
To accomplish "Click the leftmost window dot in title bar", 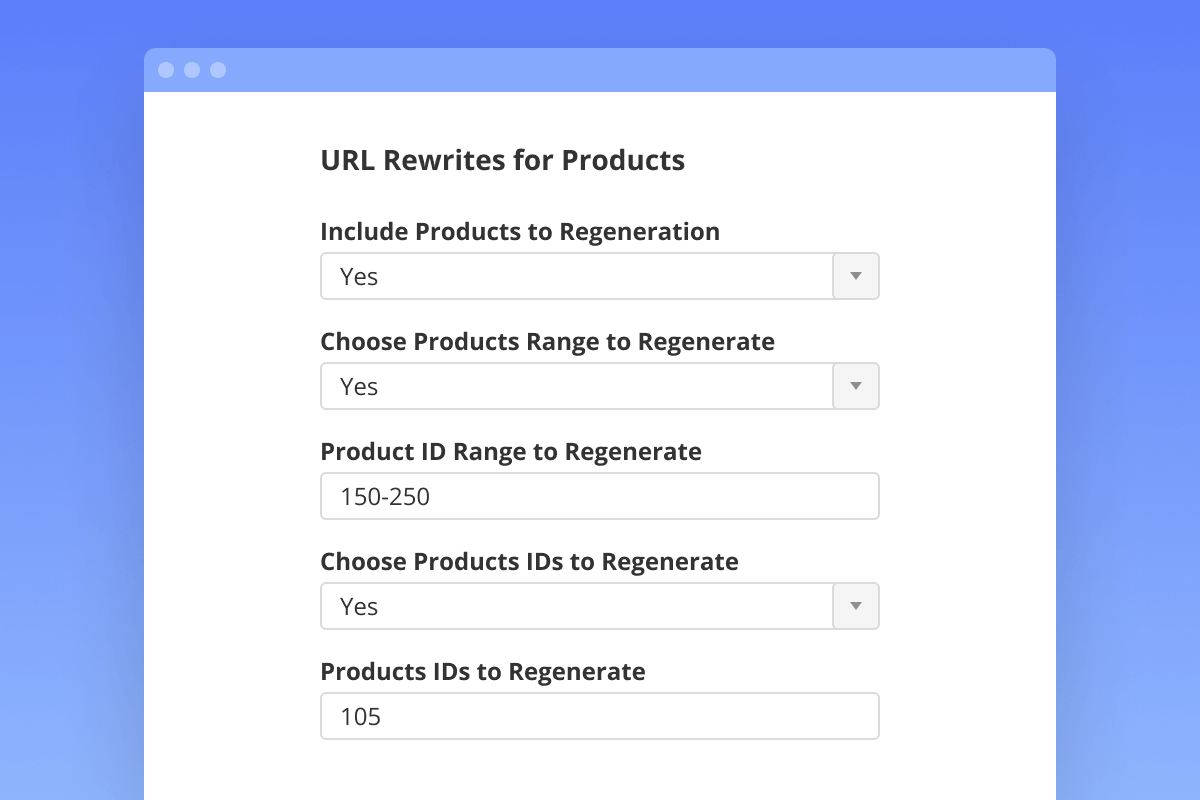I will pyautogui.click(x=166, y=70).
